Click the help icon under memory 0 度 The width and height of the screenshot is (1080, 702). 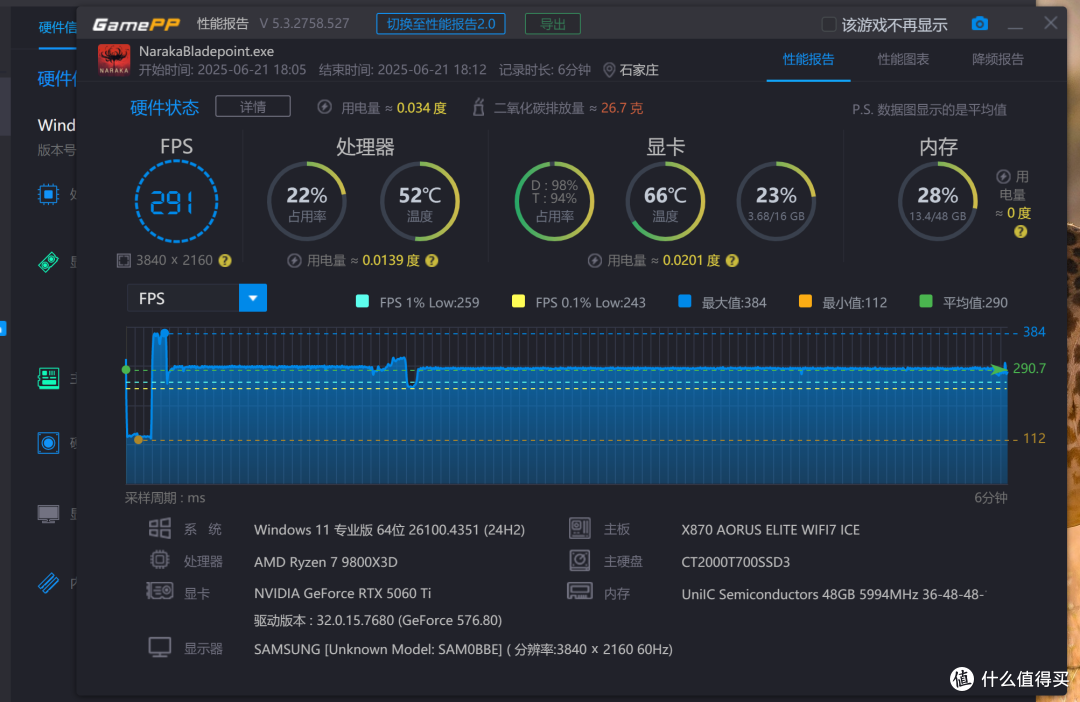(1021, 232)
